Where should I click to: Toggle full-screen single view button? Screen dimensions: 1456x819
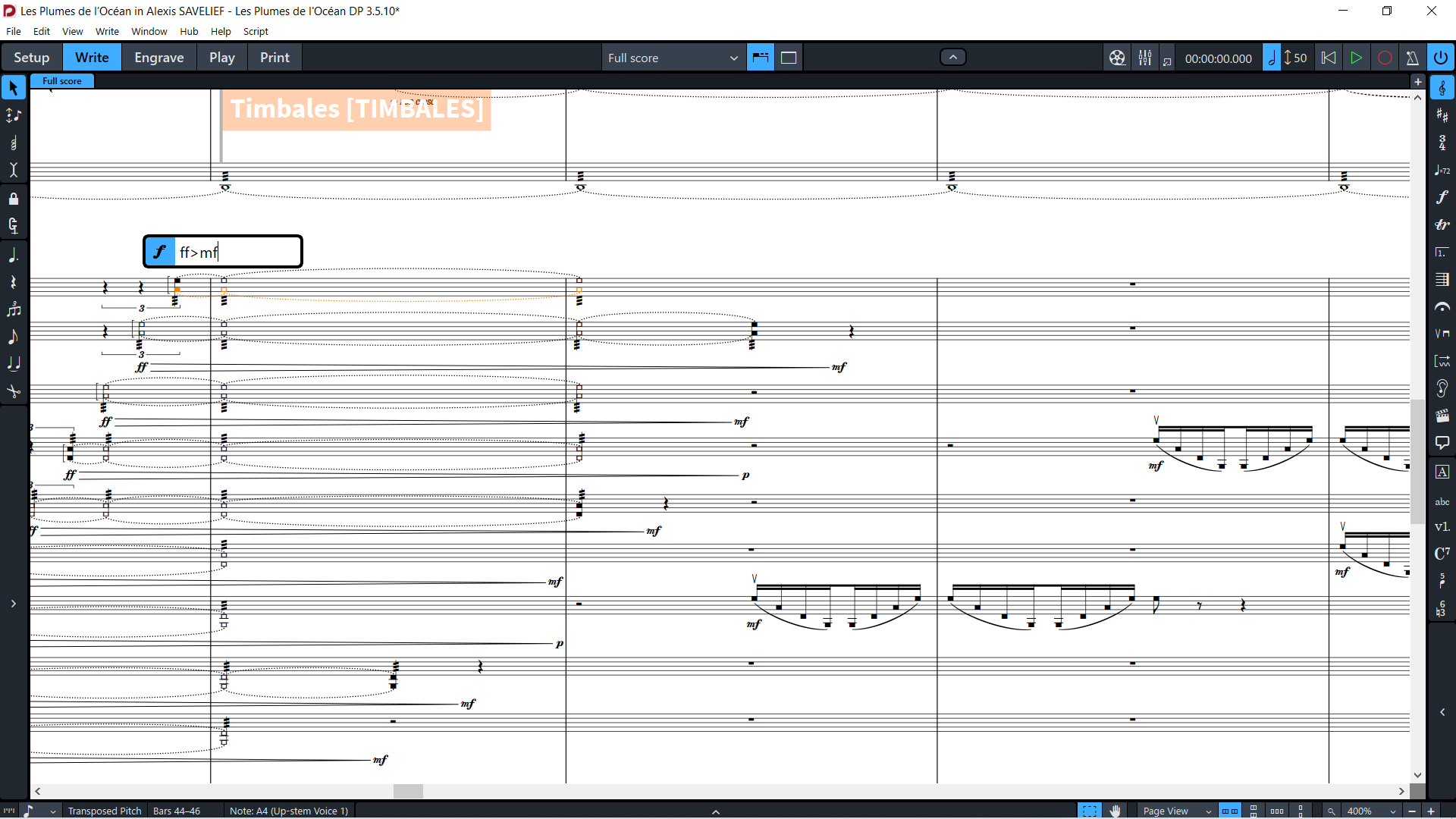click(789, 58)
